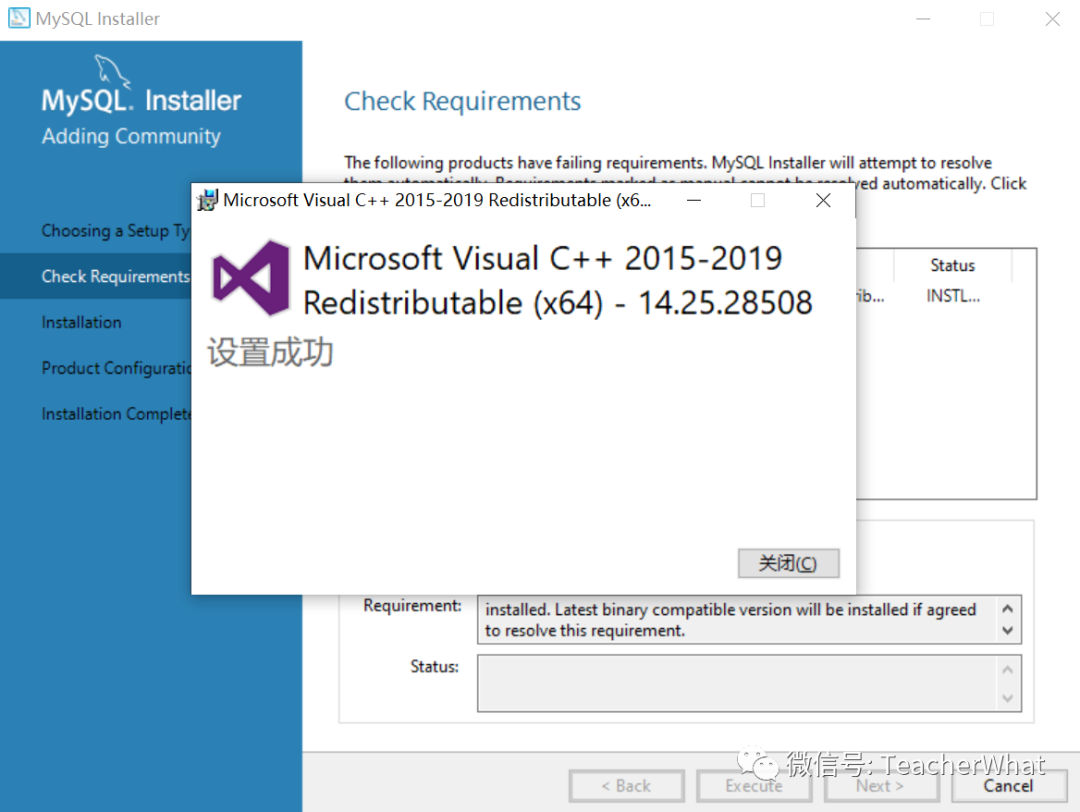Click the Redistributable (x64) - 14.25.28508 text
This screenshot has height=812, width=1080.
pyautogui.click(x=557, y=303)
